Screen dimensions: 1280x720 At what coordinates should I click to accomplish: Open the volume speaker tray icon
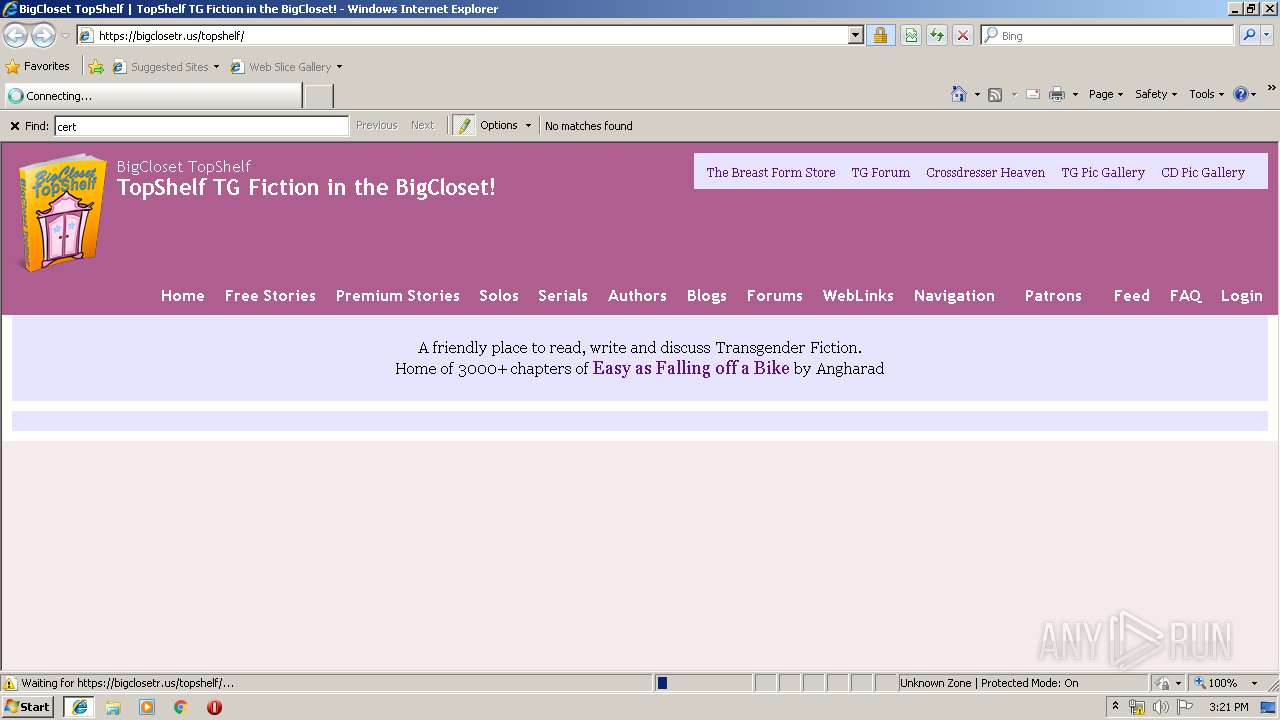[x=1160, y=707]
